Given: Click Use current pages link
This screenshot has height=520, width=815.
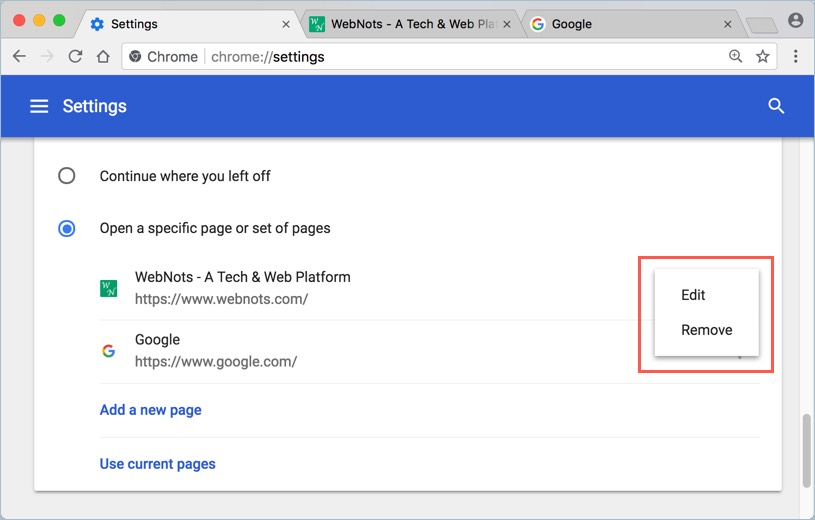Looking at the screenshot, I should (x=157, y=464).
